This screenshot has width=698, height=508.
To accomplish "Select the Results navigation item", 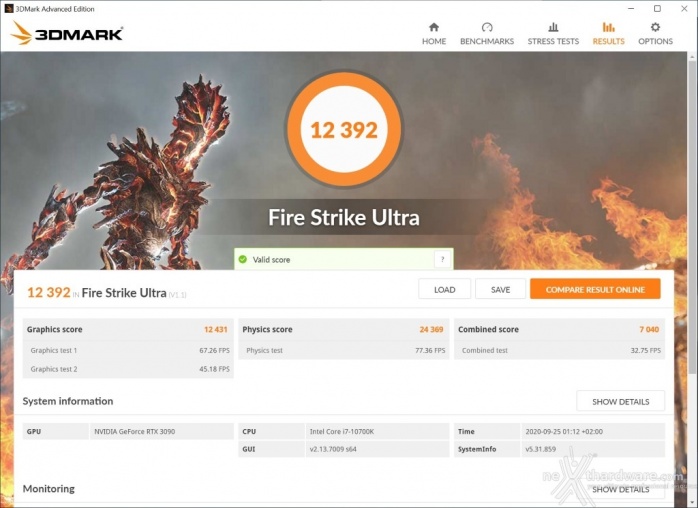I will tap(608, 34).
